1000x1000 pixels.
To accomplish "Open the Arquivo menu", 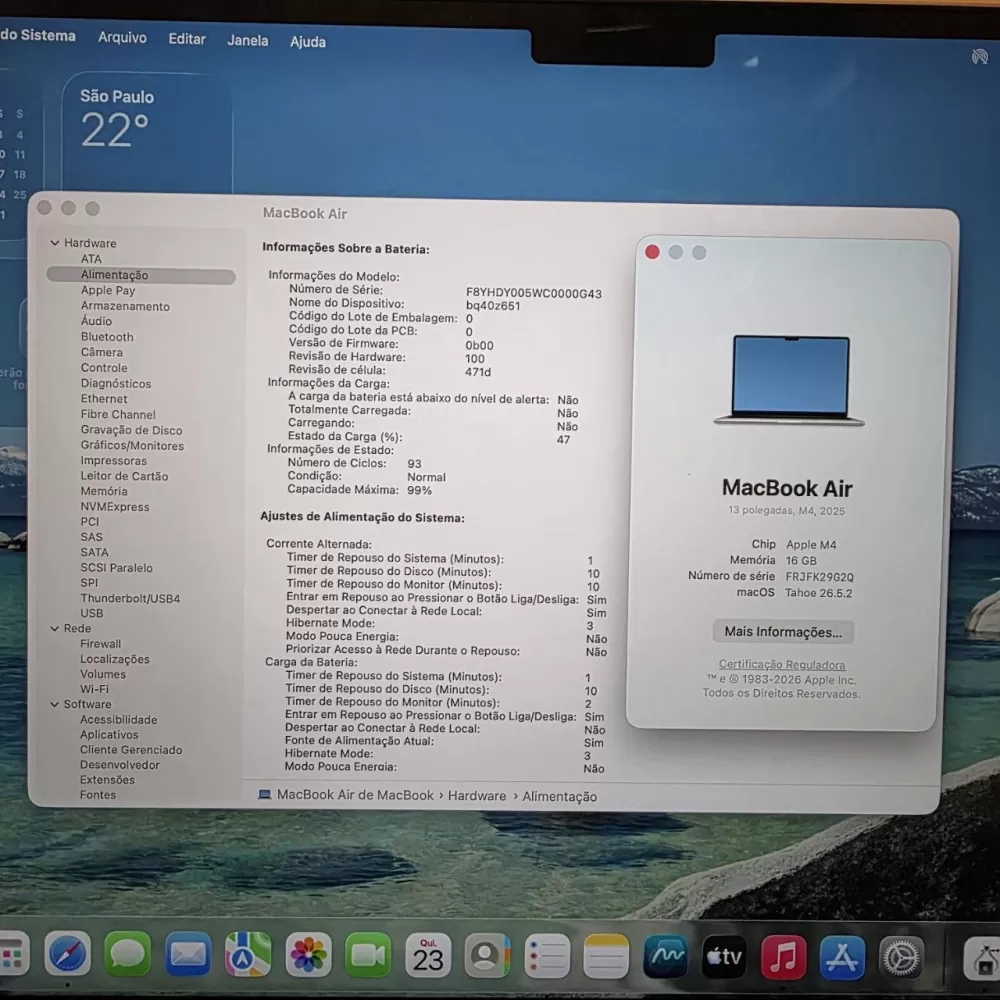I will point(122,38).
